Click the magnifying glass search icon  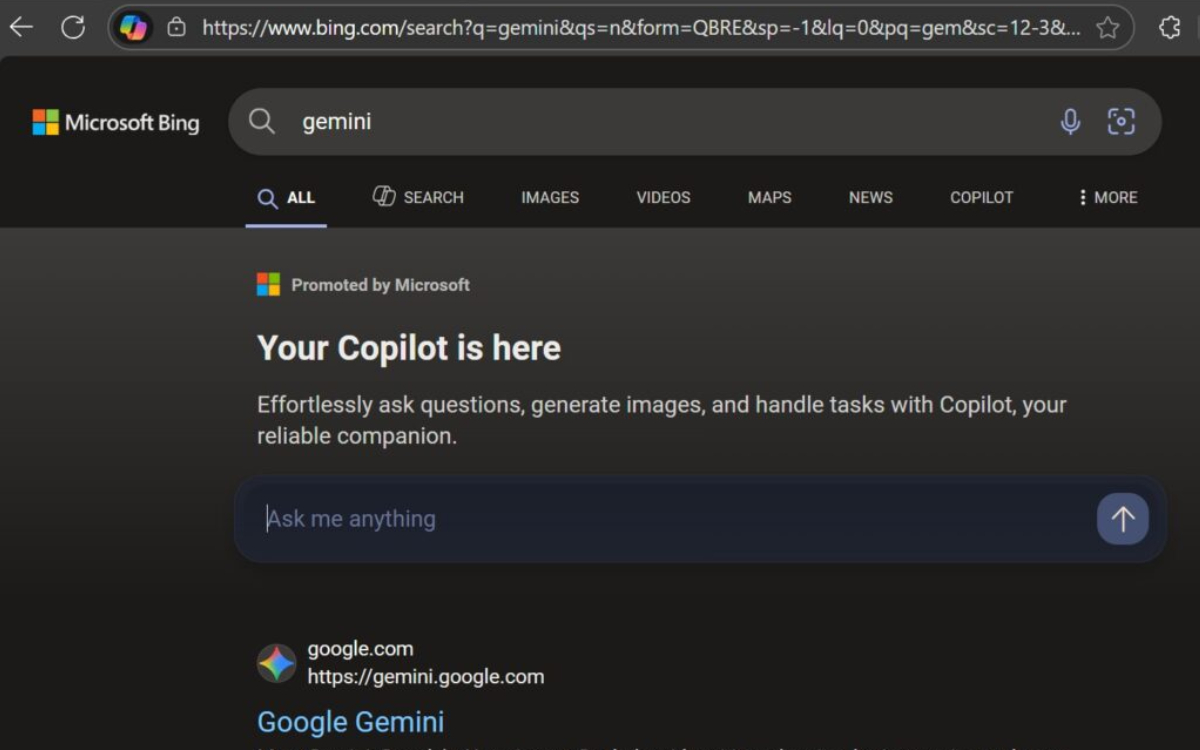[261, 121]
